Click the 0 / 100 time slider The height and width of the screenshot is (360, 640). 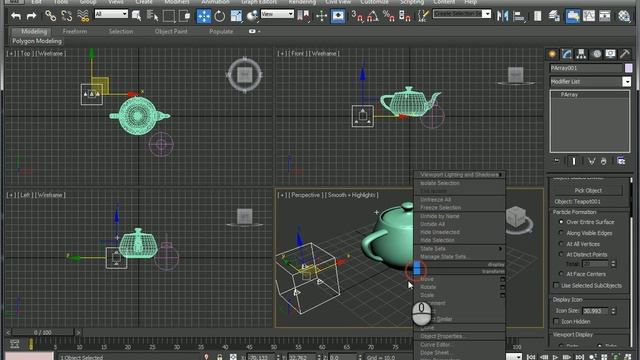[43, 332]
